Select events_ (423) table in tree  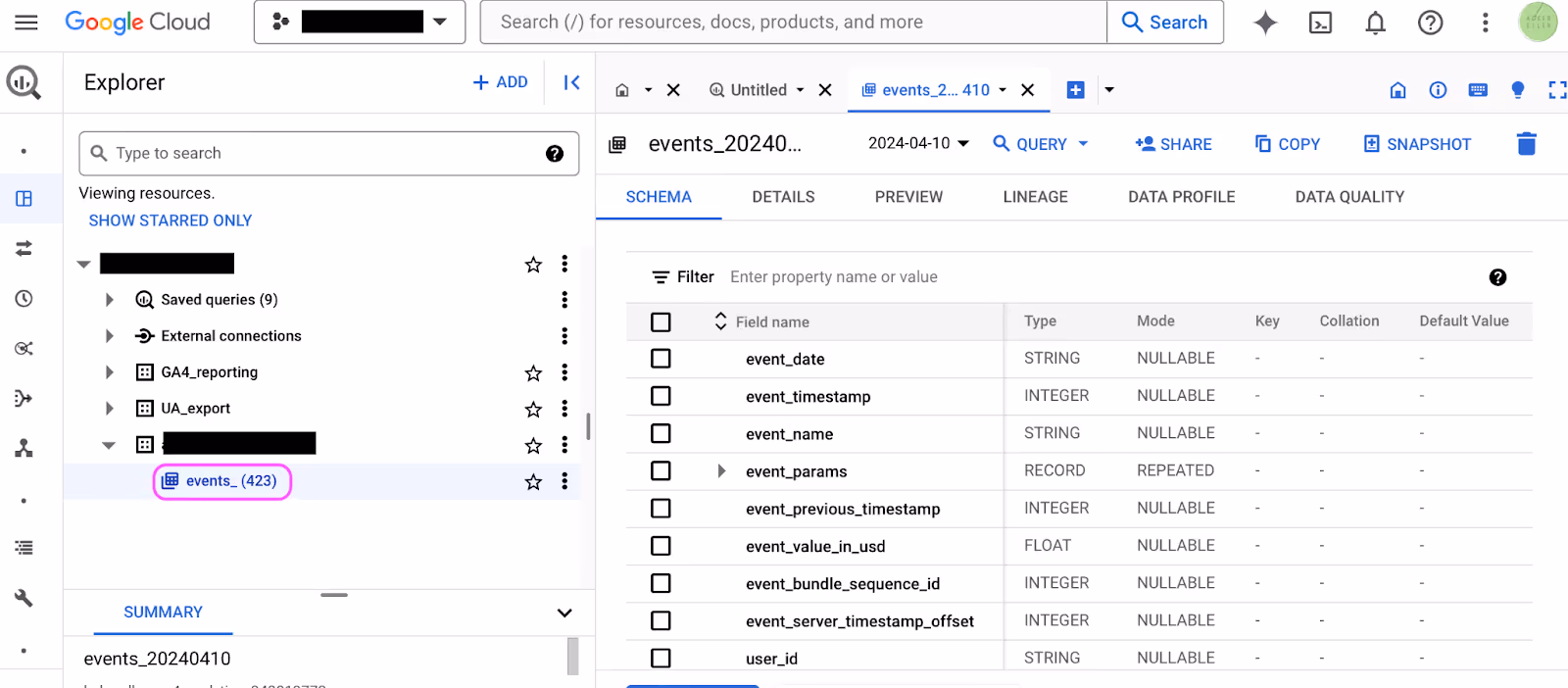[222, 481]
